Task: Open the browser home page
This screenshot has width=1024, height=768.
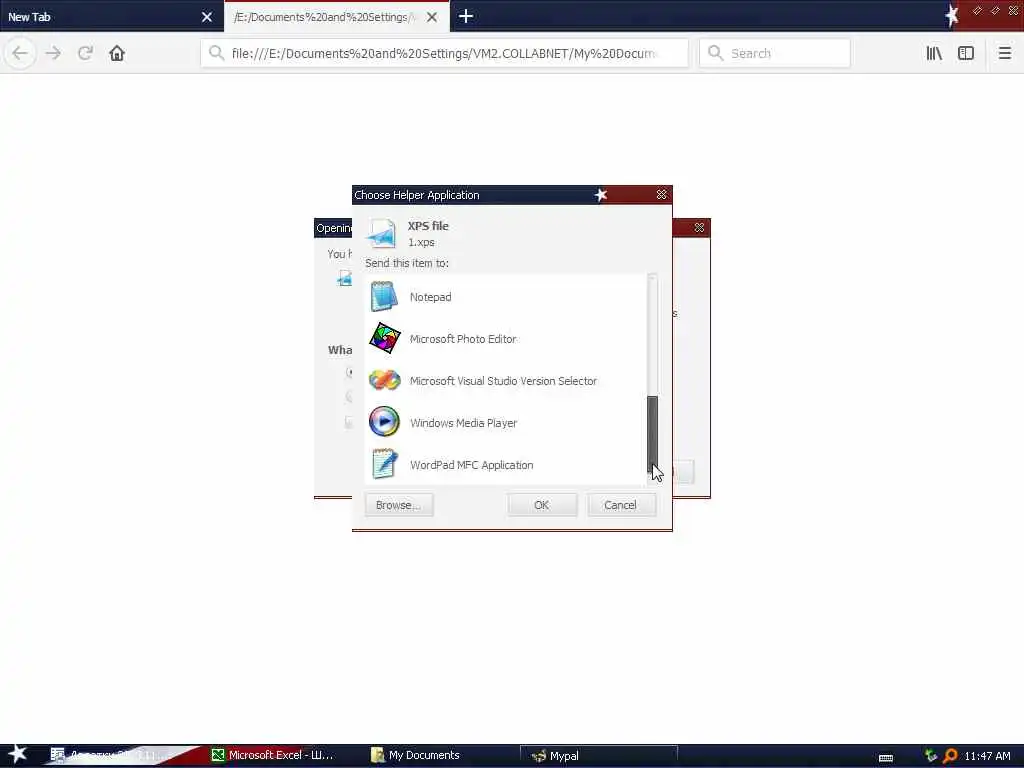Action: [117, 53]
